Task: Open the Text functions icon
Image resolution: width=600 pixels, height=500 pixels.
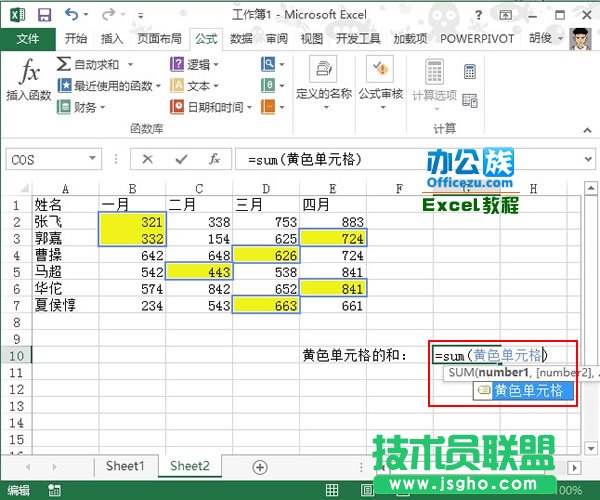Action: tap(177, 85)
